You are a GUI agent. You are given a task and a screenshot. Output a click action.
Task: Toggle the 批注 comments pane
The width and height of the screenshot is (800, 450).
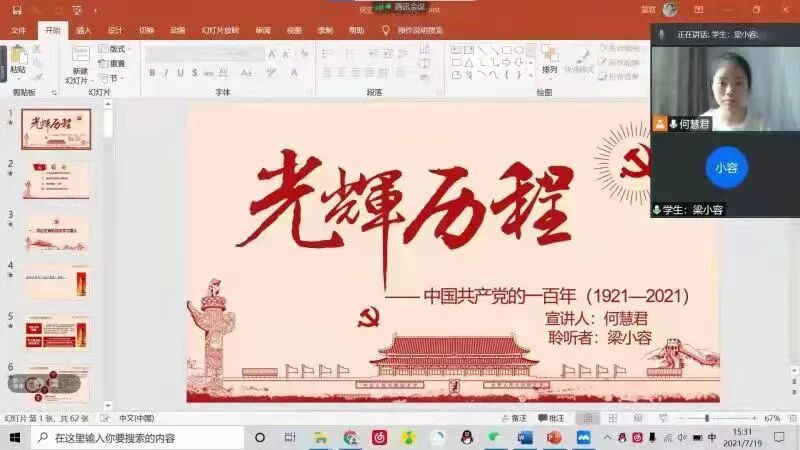[552, 418]
